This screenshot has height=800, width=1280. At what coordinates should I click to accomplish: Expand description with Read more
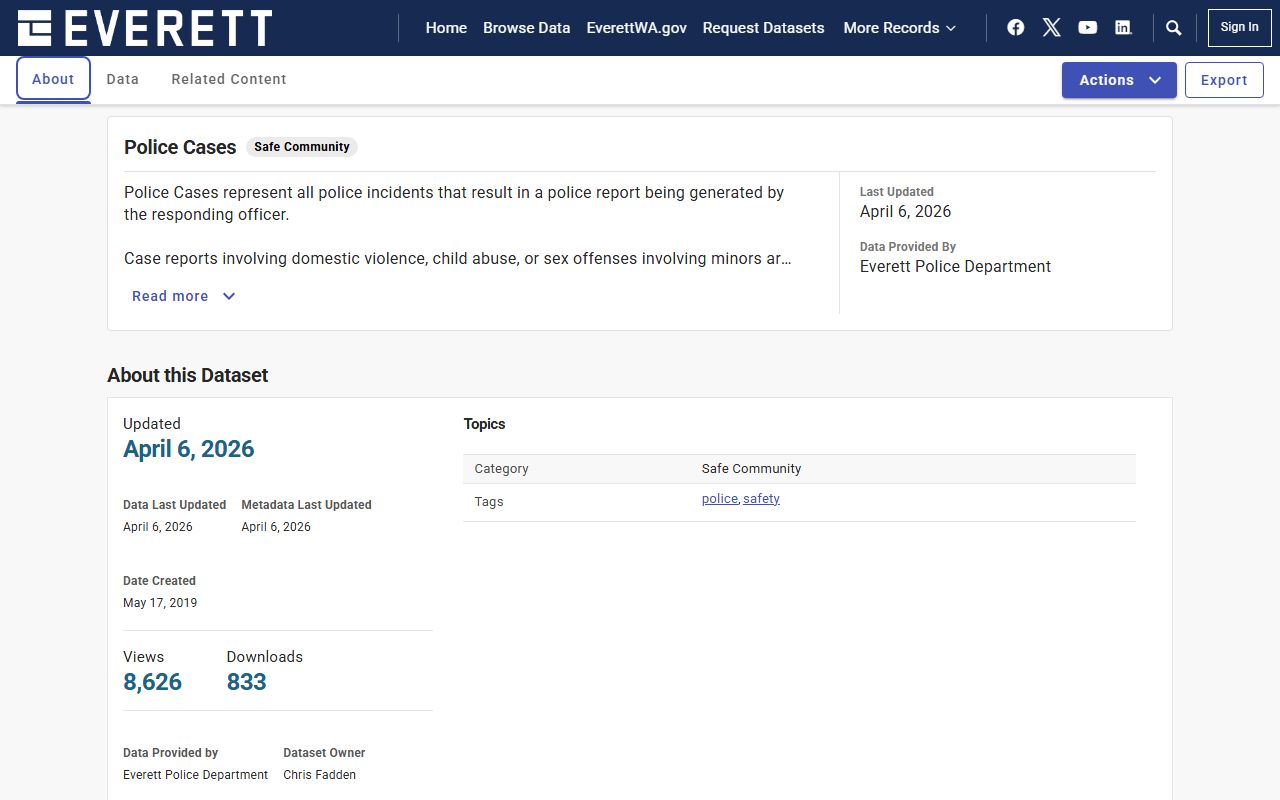[x=184, y=296]
